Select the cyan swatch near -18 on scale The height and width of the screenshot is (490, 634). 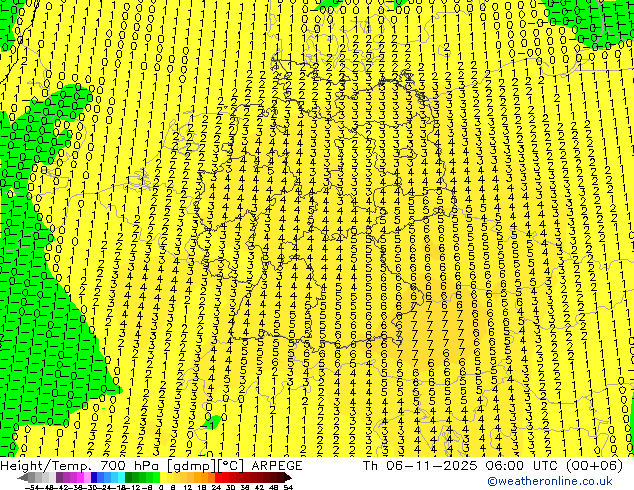(x=121, y=477)
